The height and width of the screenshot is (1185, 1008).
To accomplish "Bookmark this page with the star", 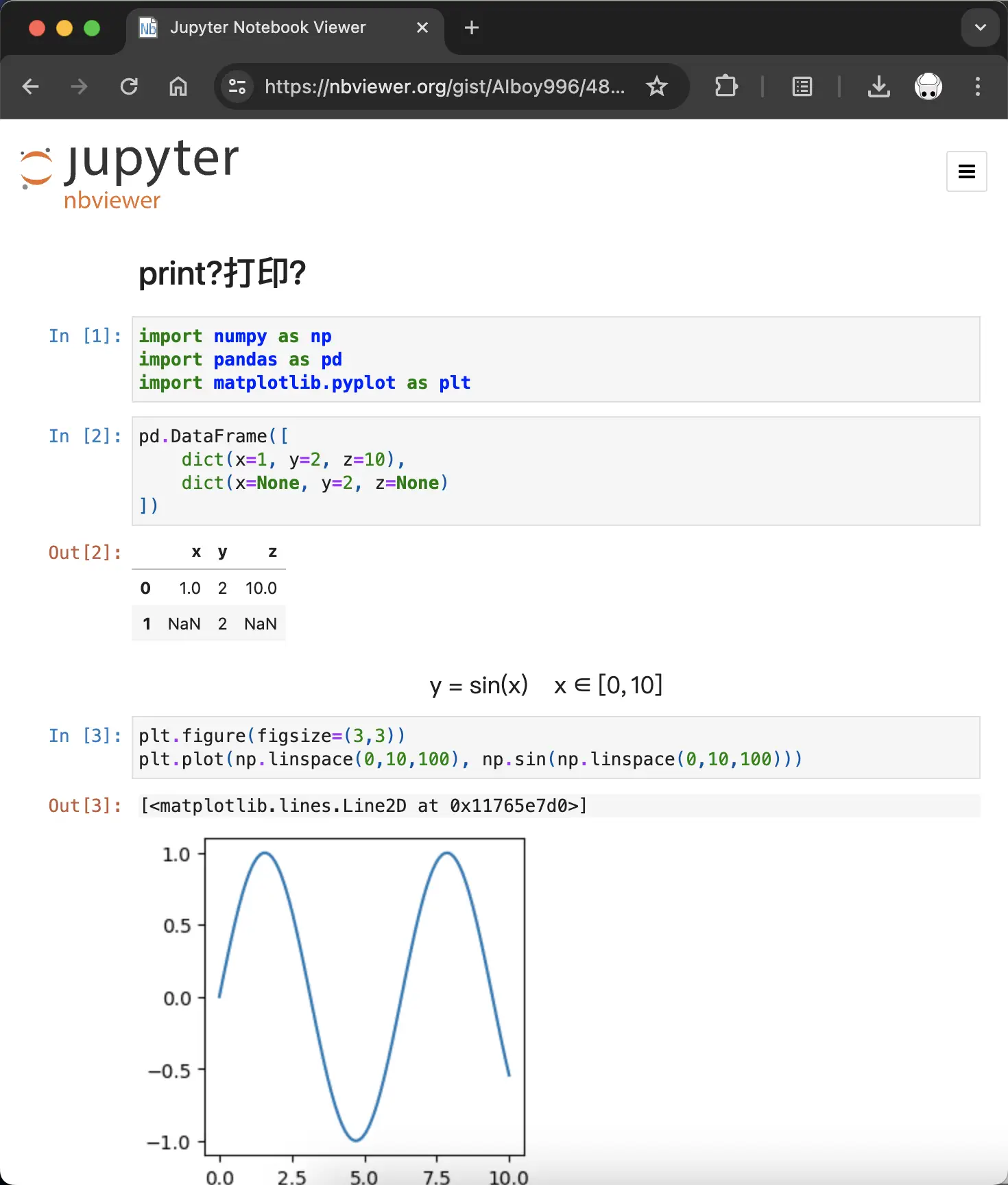I will (656, 86).
